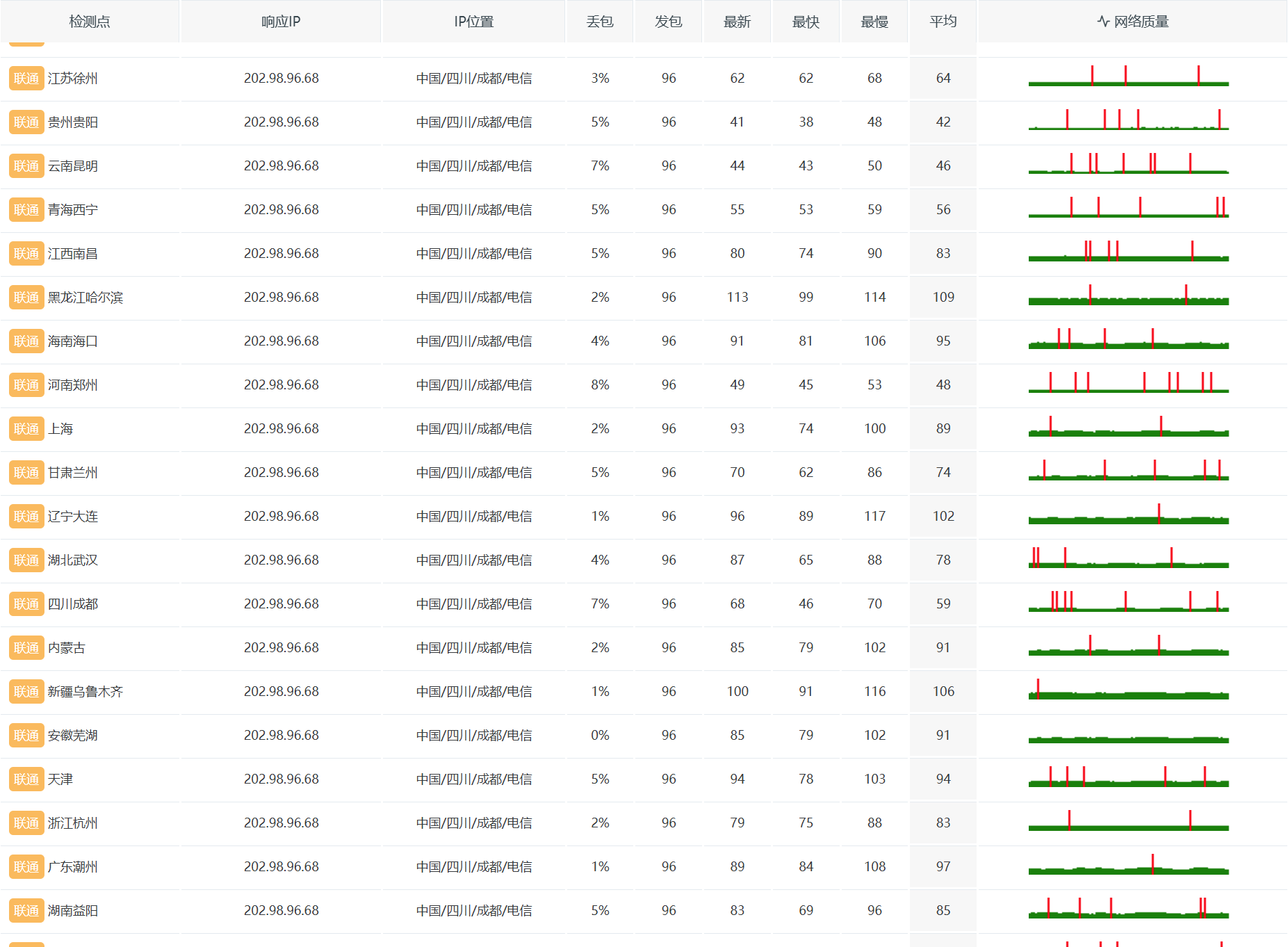
Task: Click the 联通 badge for 上海
Action: click(x=26, y=429)
